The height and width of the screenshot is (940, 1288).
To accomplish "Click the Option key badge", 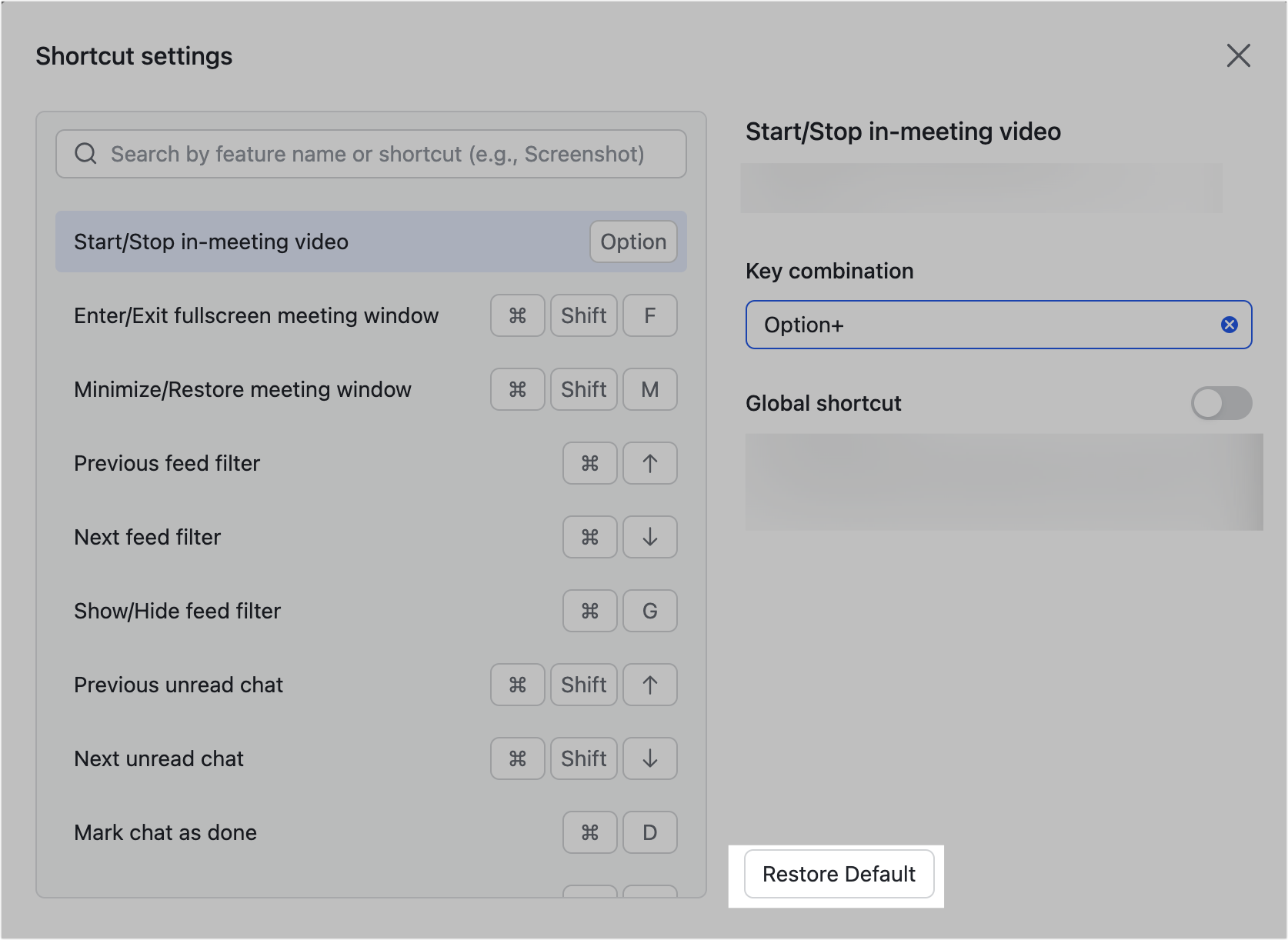I will tap(633, 242).
